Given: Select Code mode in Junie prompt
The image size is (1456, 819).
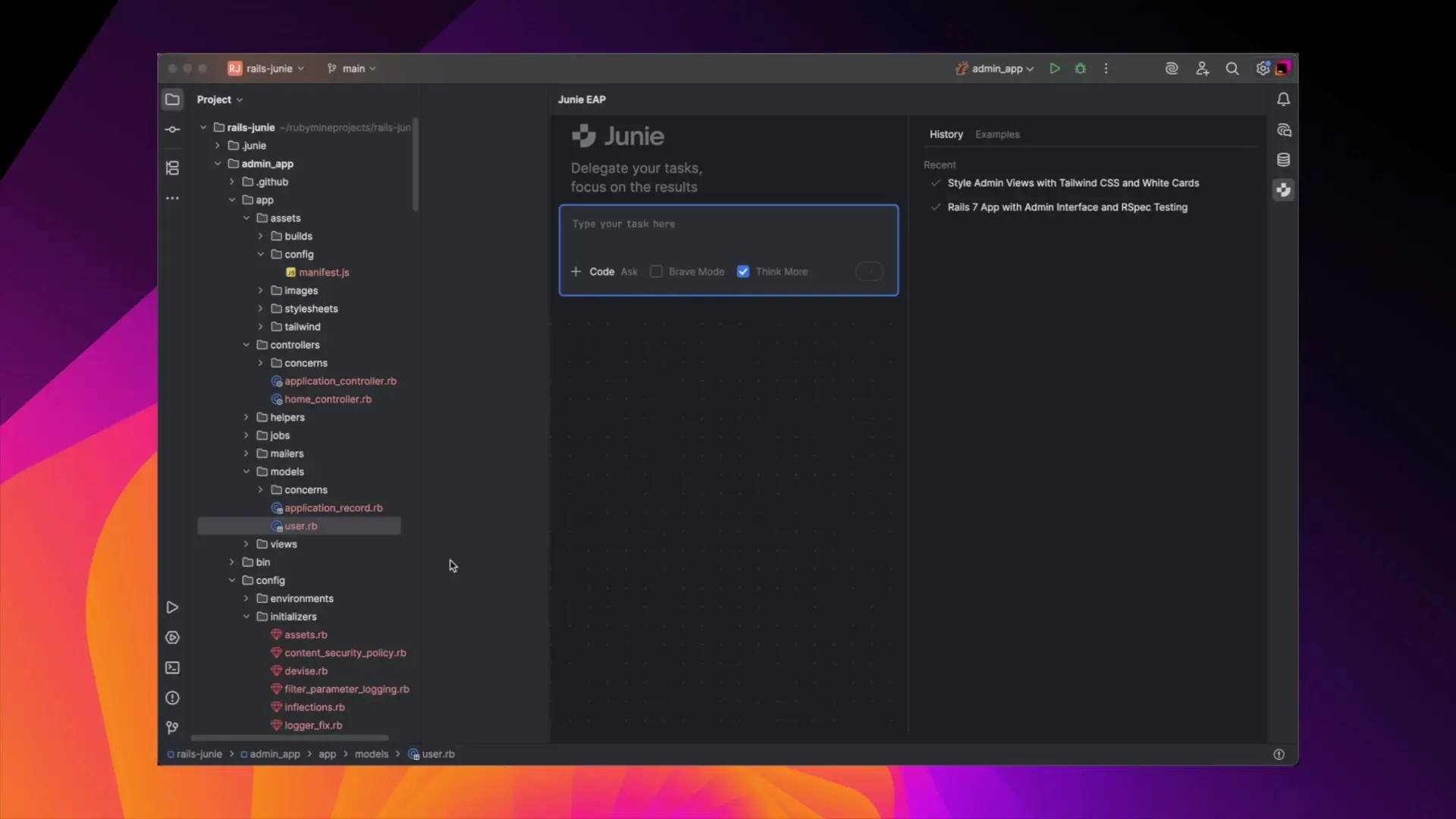Looking at the screenshot, I should click(x=602, y=271).
